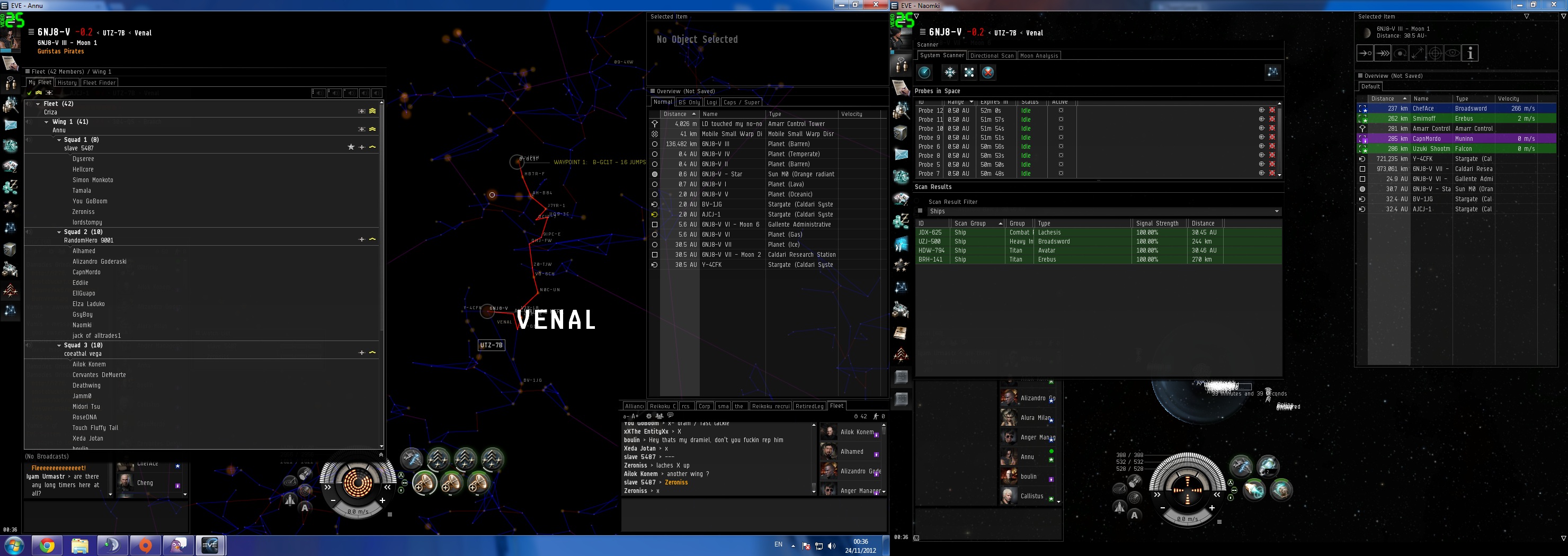
Task: Open the Fleet chat channel settings gear
Action: 649,416
